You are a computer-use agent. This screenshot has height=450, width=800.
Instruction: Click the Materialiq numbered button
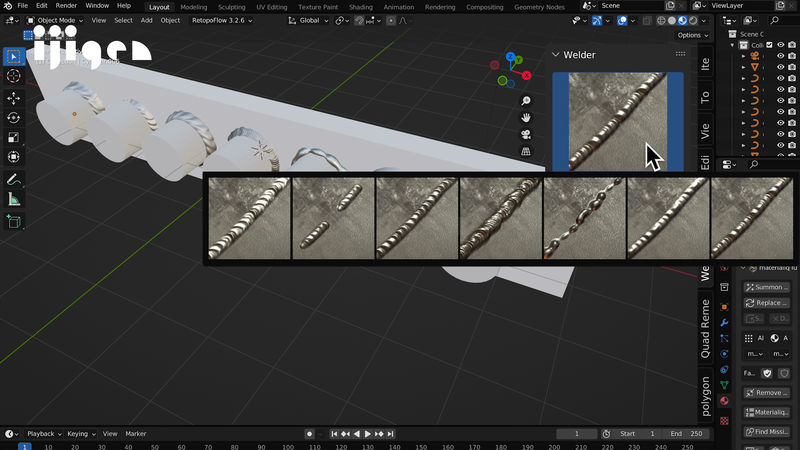(x=766, y=412)
